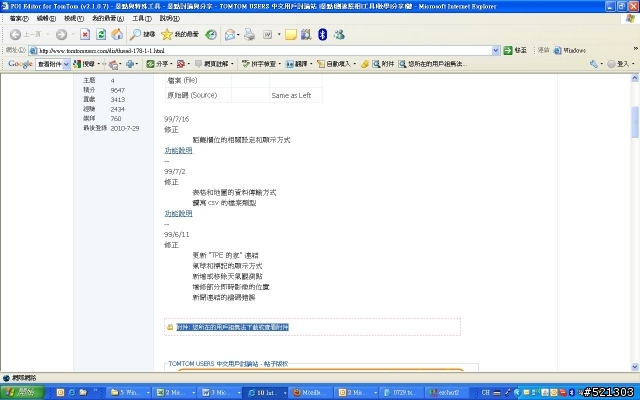This screenshot has height=400, width=640.
Task: Open 功能說明 link under 99/7/2 entry
Action: pos(178,213)
